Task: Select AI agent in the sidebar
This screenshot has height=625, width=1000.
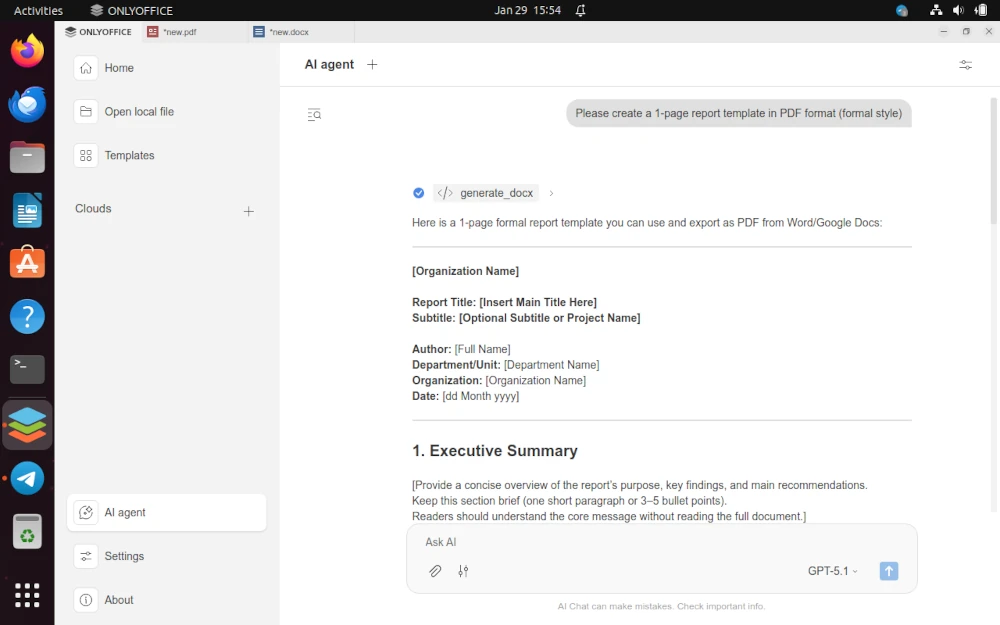Action: point(124,512)
